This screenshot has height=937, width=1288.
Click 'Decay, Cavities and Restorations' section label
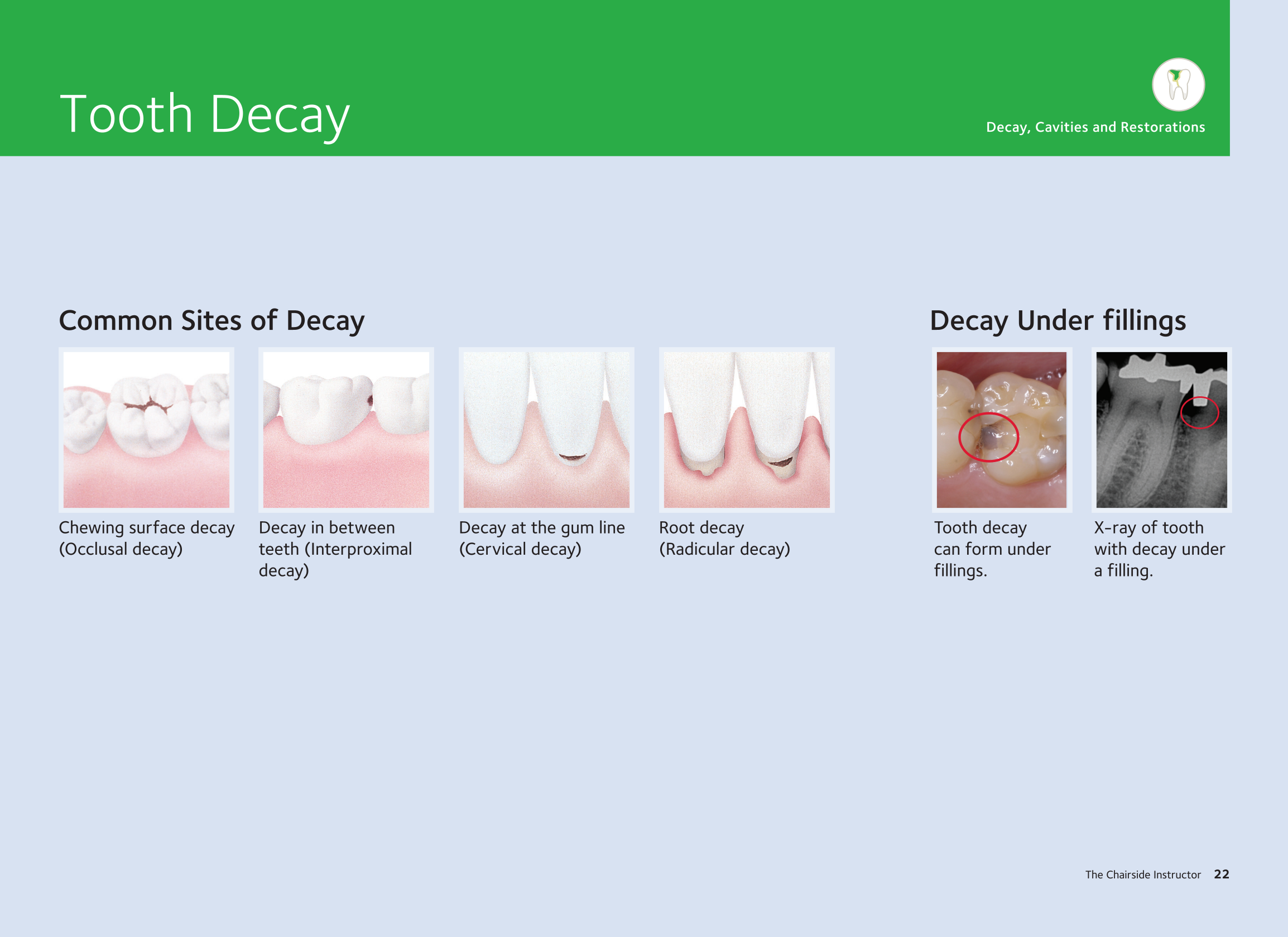[1095, 127]
